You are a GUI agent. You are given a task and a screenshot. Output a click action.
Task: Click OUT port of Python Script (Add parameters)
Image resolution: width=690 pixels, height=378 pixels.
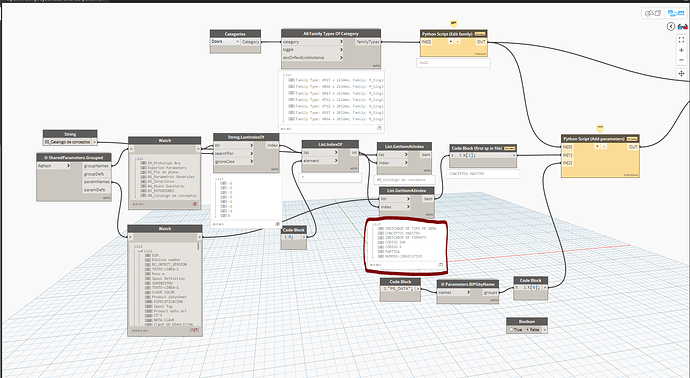click(633, 147)
